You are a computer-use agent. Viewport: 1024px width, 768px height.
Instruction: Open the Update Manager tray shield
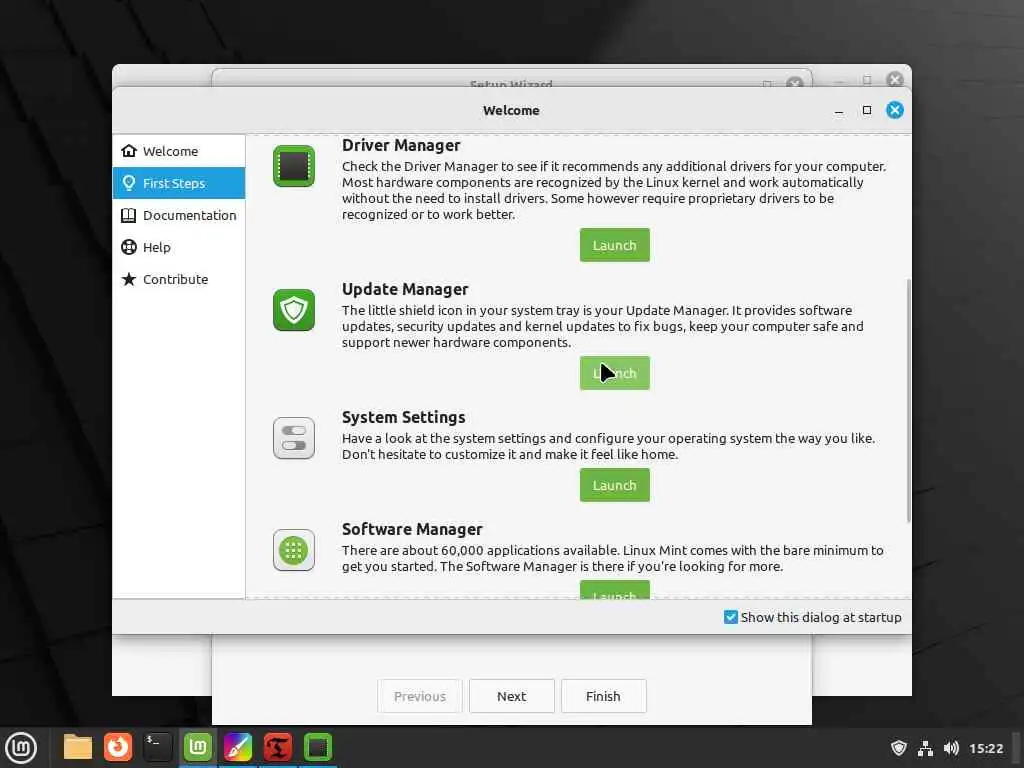pos(899,748)
